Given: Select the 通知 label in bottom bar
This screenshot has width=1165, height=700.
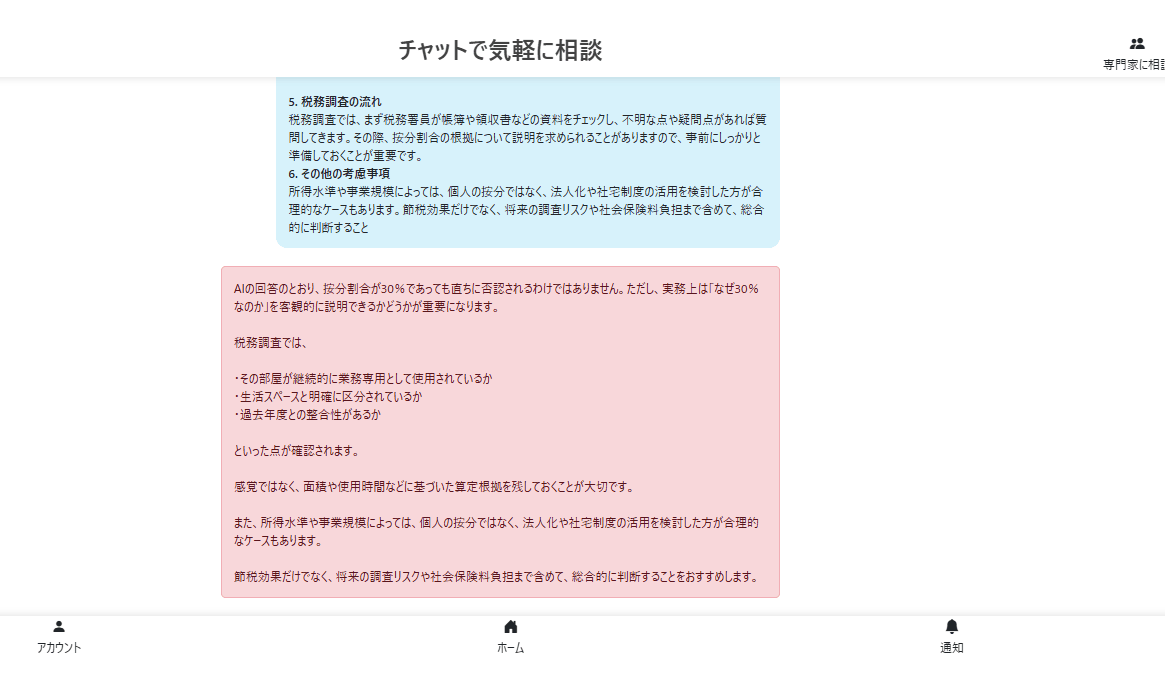Looking at the screenshot, I should click(952, 647).
